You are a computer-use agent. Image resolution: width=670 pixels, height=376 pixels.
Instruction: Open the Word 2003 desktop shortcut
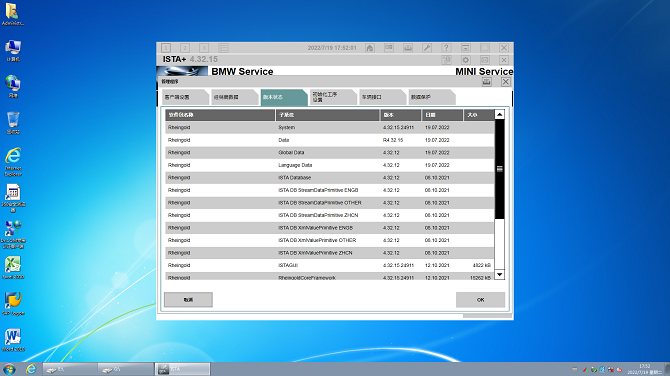pos(13,340)
